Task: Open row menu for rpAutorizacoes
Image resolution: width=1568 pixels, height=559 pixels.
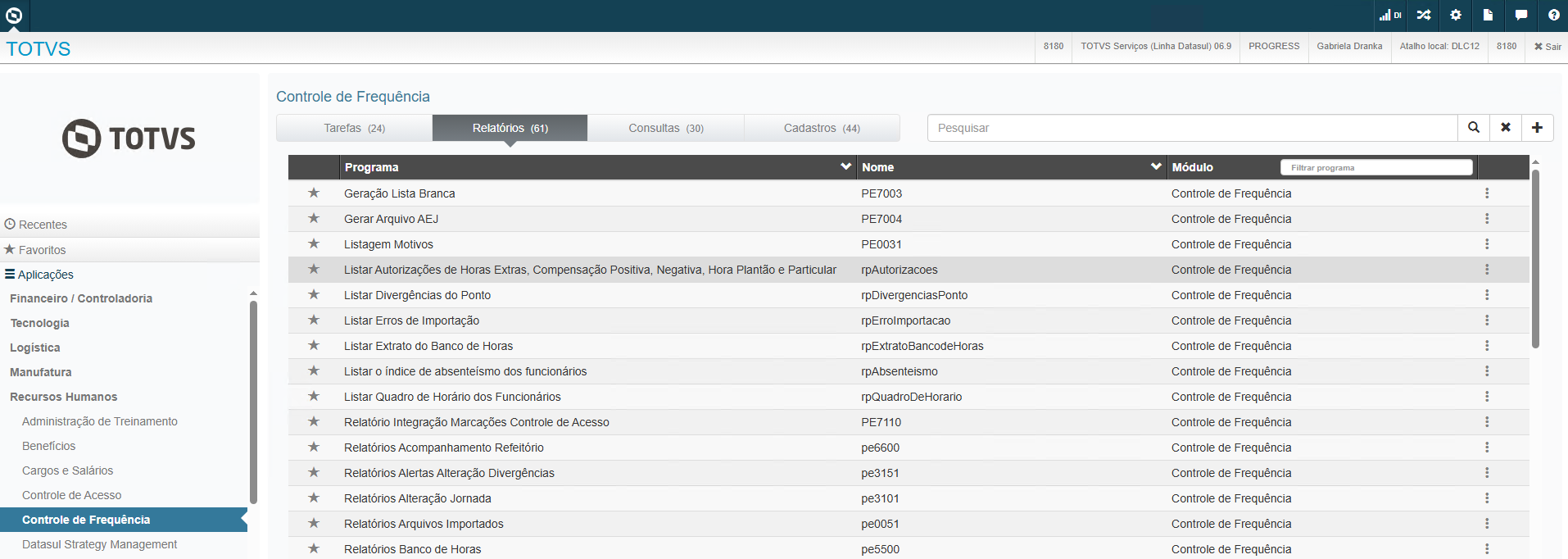Action: click(x=1487, y=270)
